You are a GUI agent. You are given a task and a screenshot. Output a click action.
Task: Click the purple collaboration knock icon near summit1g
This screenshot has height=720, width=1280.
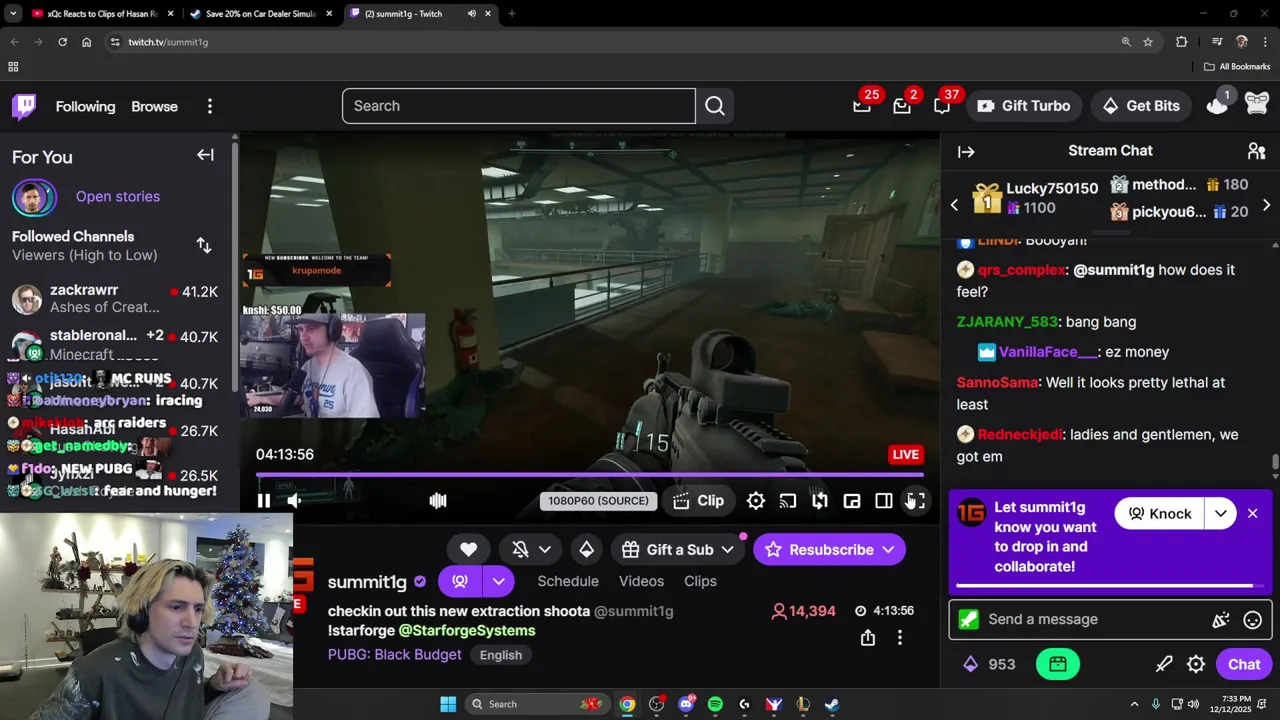(460, 581)
